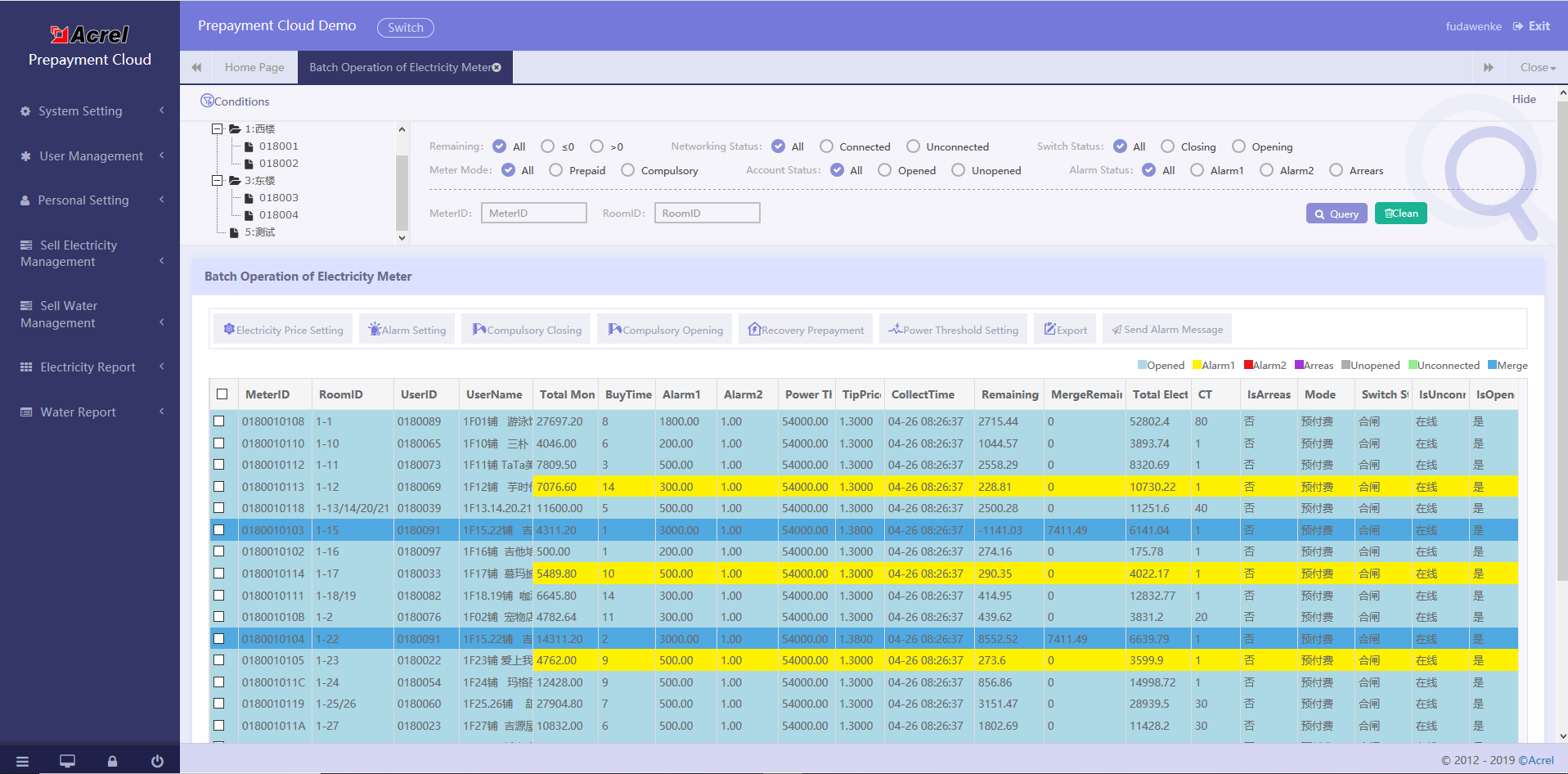
Task: Expand Sell Water Management menu
Action: (90, 314)
